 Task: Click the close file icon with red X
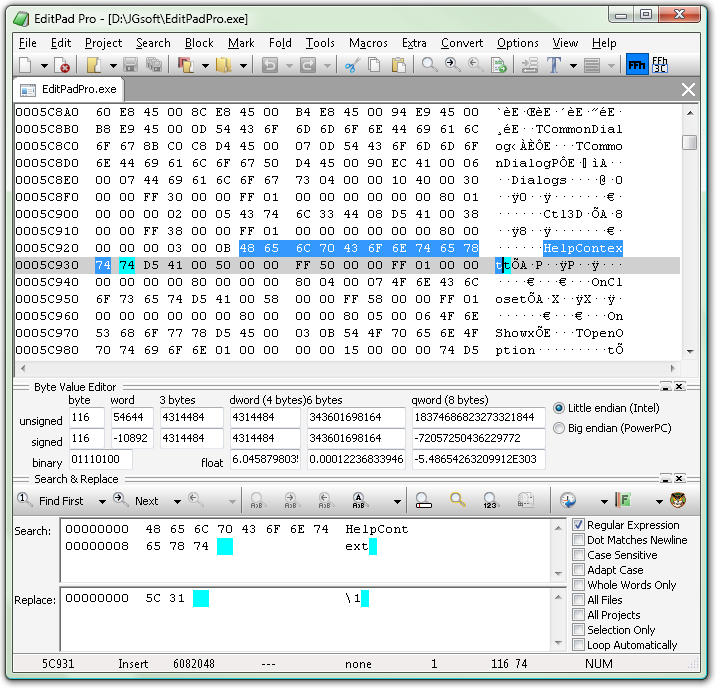[62, 65]
